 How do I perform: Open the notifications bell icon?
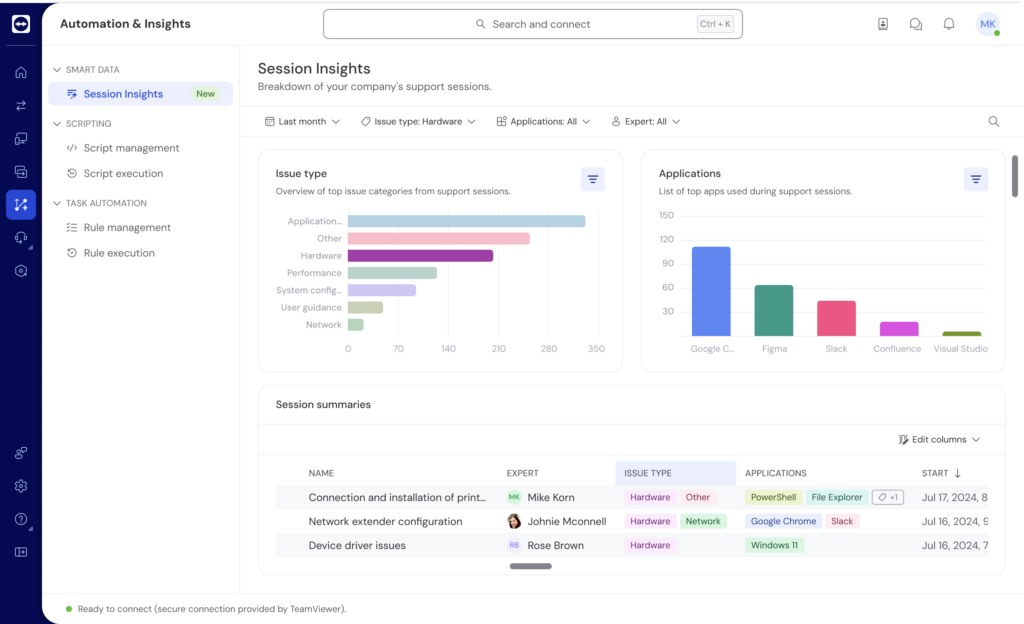click(948, 23)
